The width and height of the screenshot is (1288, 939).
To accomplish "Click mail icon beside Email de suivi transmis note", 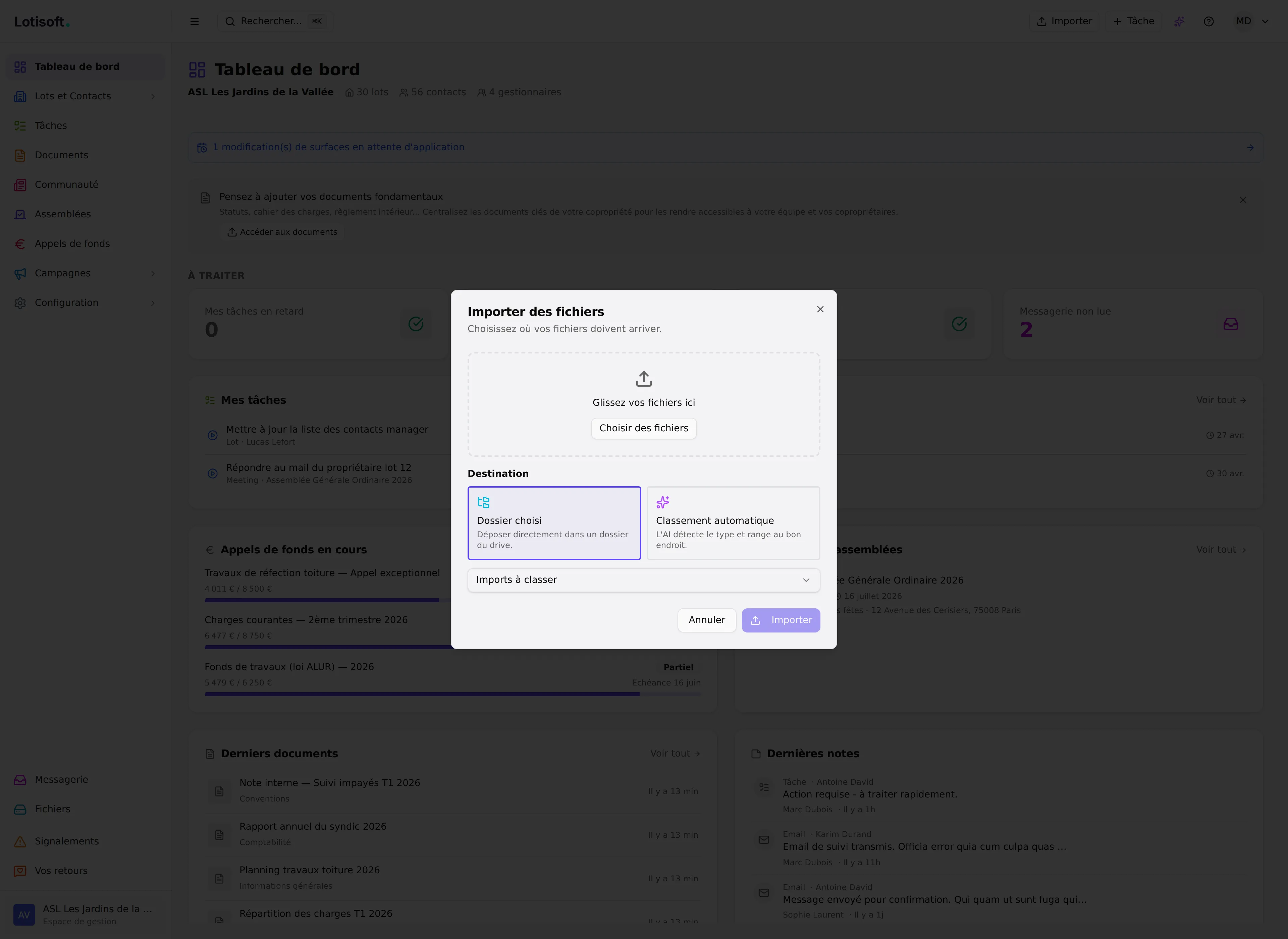I will (764, 840).
